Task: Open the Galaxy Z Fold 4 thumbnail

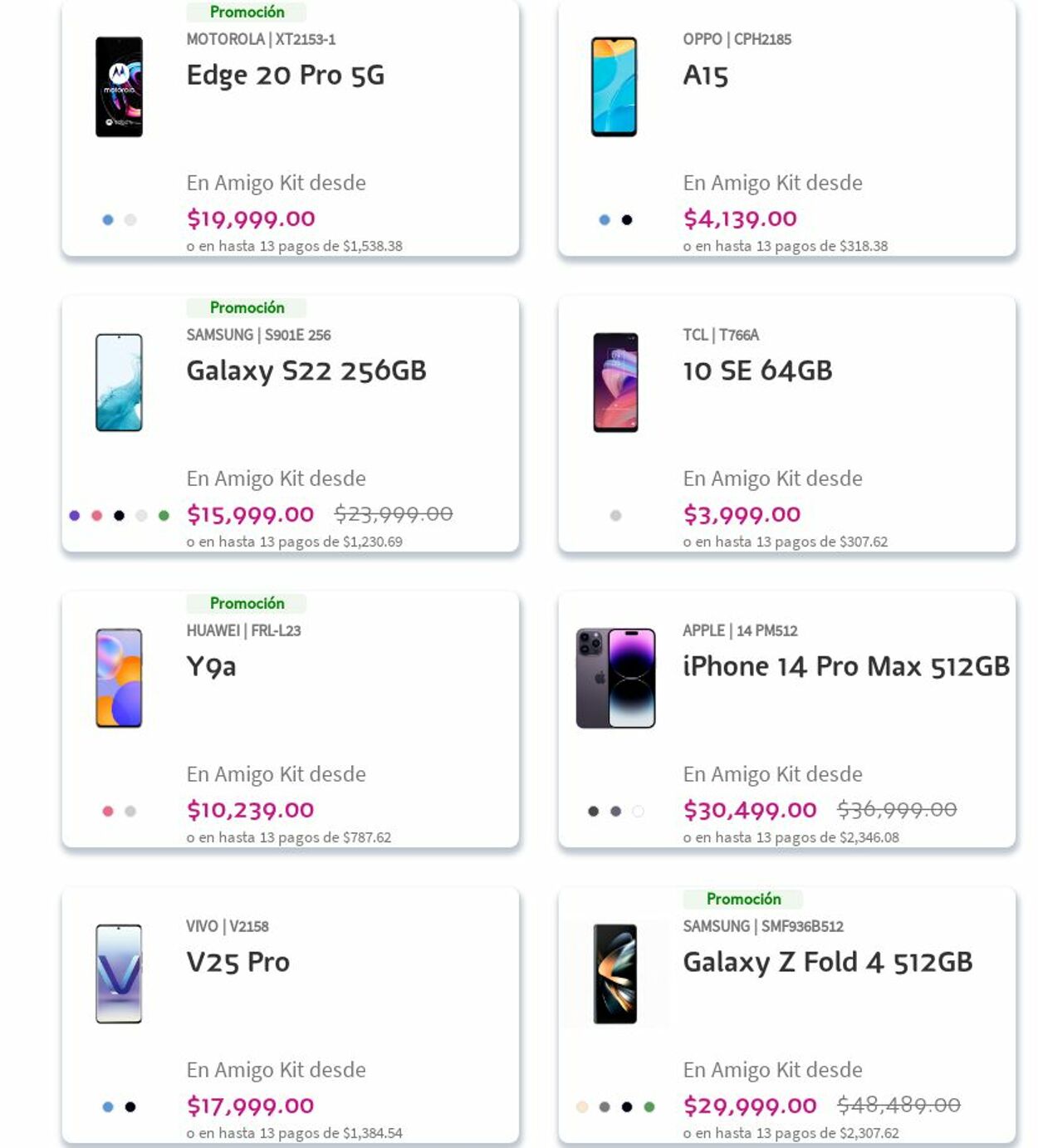Action: point(615,974)
